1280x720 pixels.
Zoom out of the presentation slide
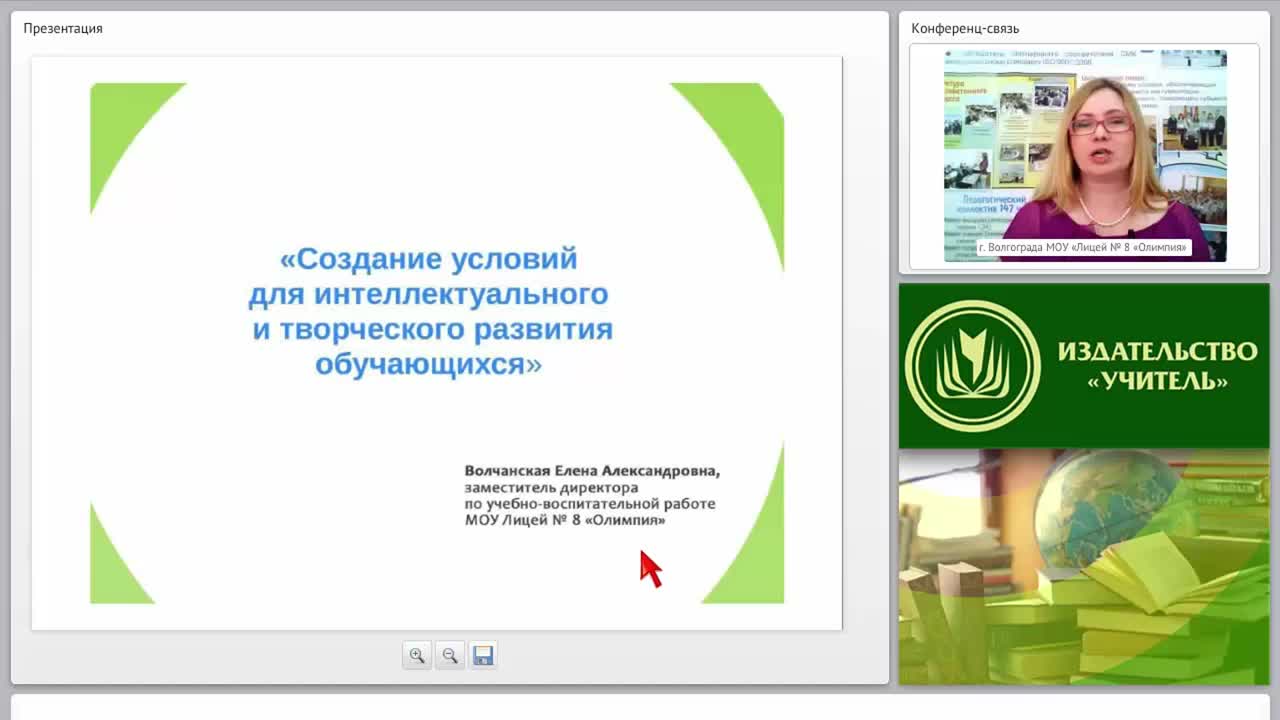450,655
